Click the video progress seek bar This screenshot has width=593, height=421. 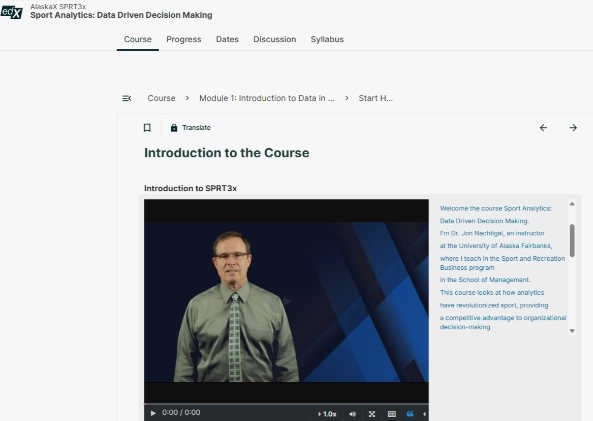(286, 404)
